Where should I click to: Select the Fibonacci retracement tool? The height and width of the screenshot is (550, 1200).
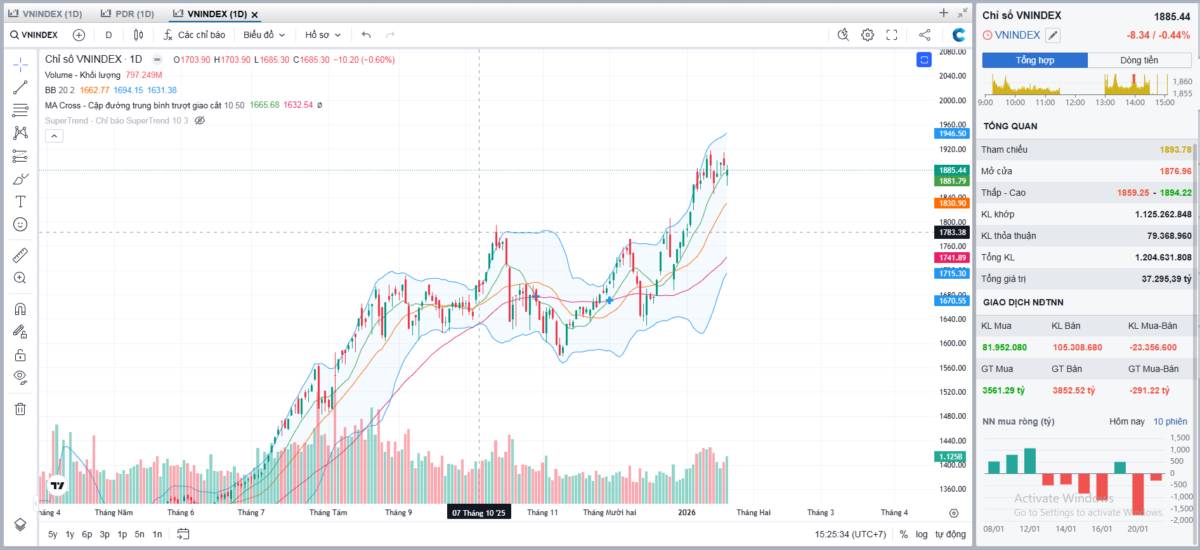20,110
